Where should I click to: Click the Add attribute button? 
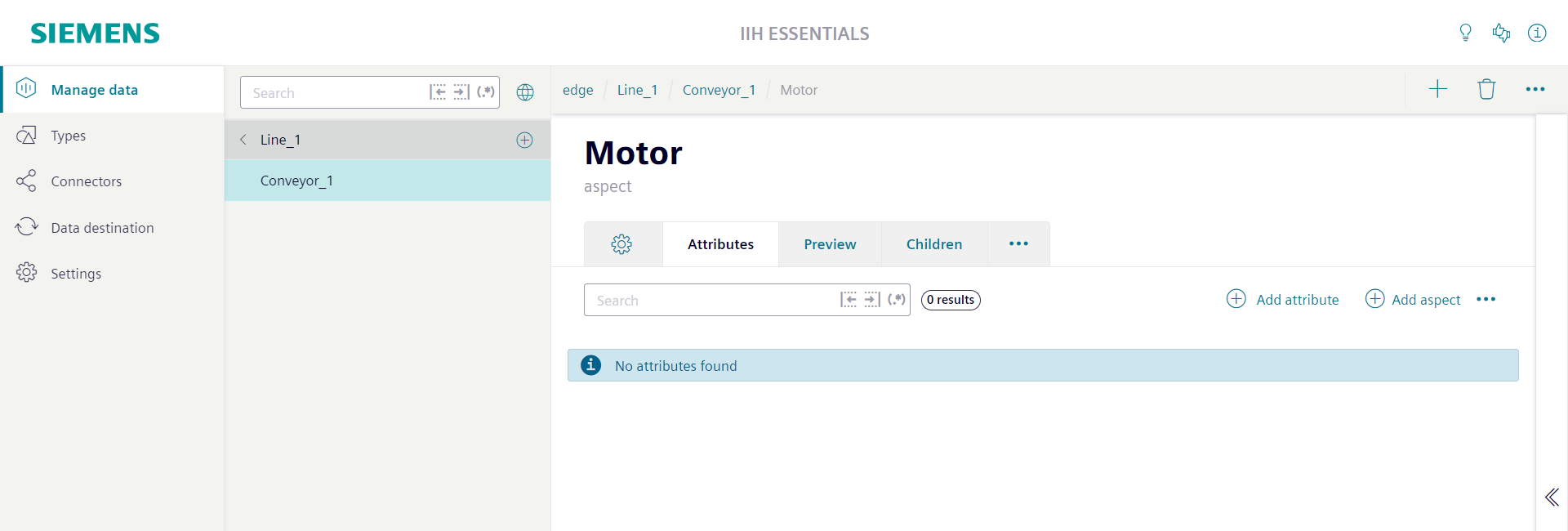pos(1283,299)
